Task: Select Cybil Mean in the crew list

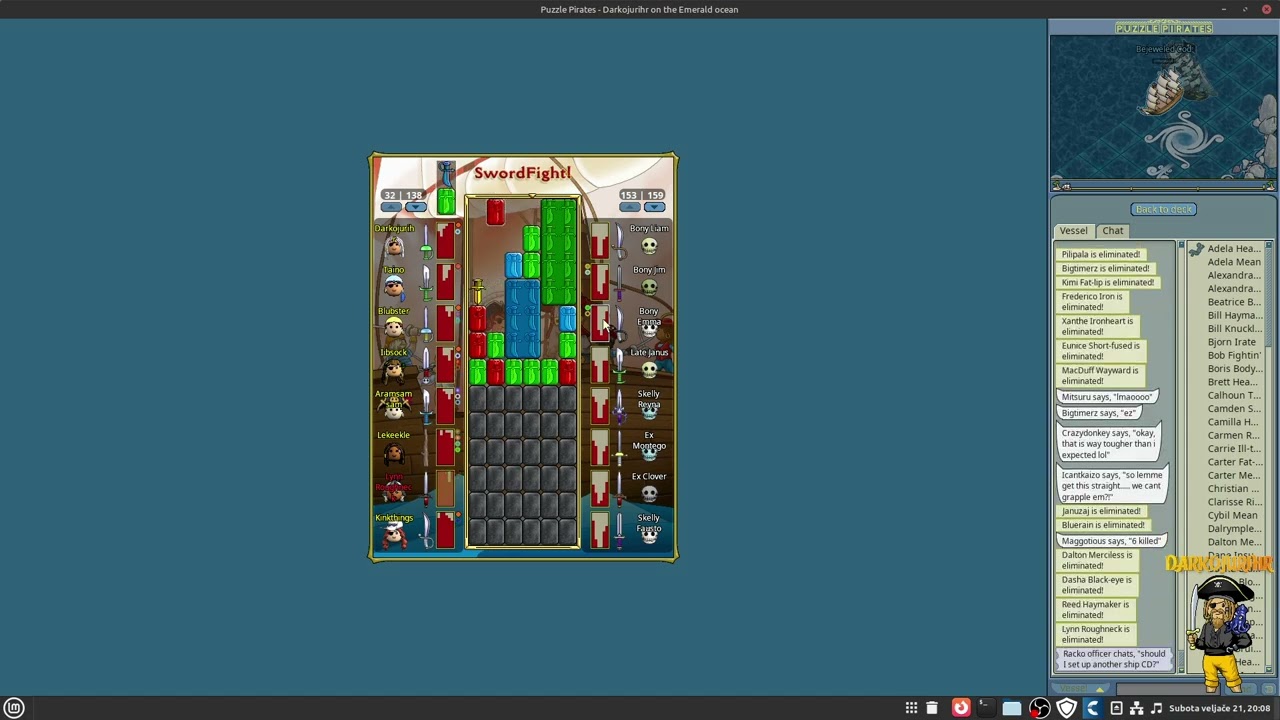Action: pos(1232,516)
